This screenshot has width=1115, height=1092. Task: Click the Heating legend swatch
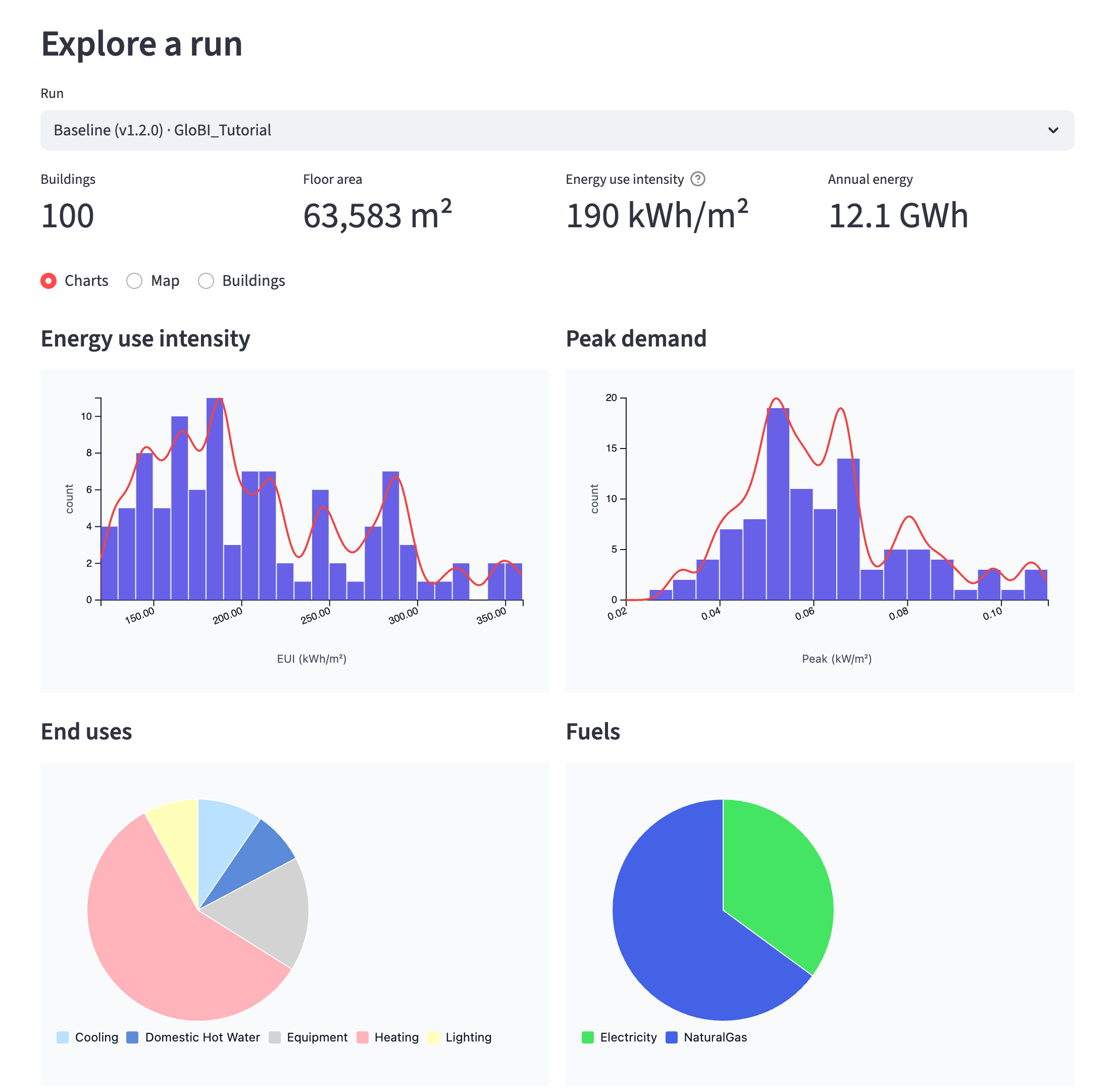click(362, 1037)
